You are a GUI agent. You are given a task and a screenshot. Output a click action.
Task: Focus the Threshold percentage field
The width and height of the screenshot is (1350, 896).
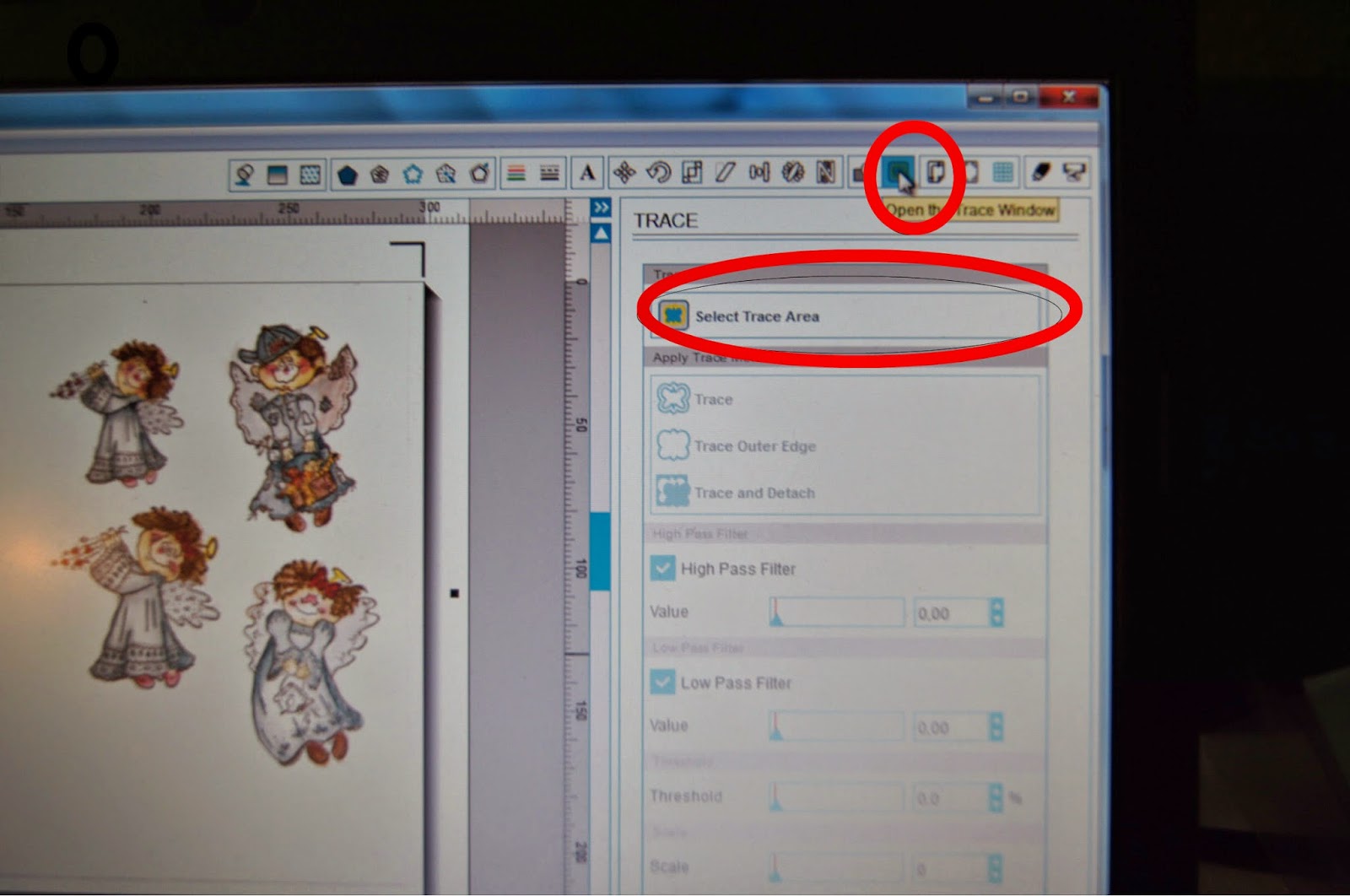click(x=951, y=798)
